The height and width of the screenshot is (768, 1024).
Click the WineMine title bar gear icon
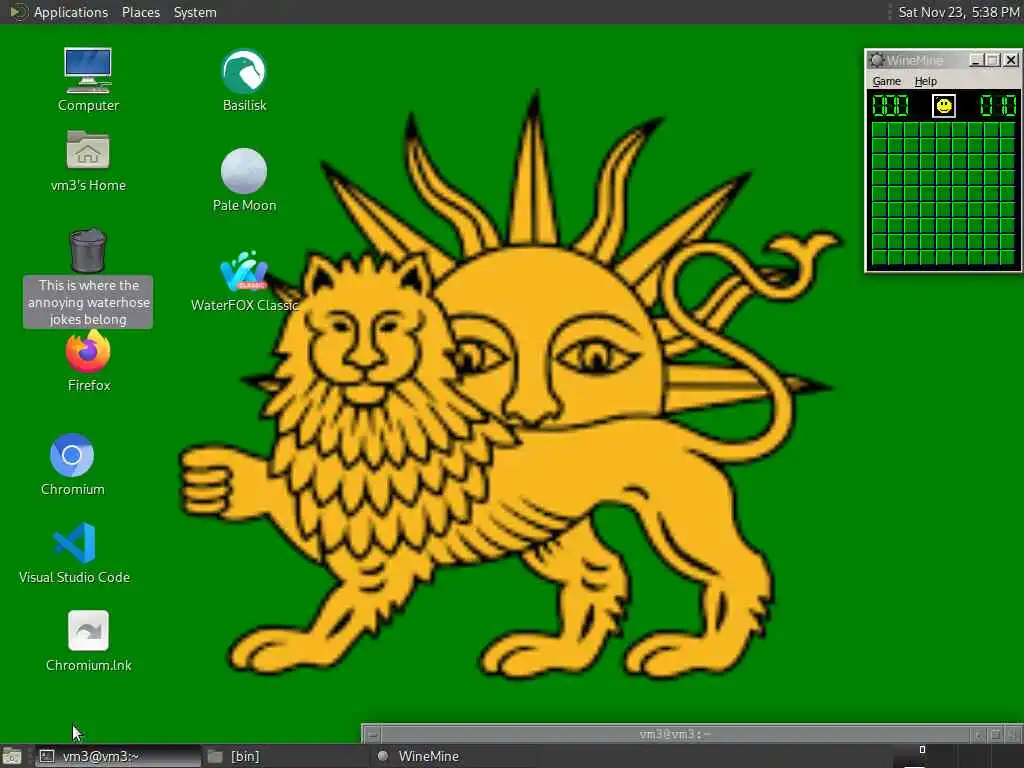point(877,60)
